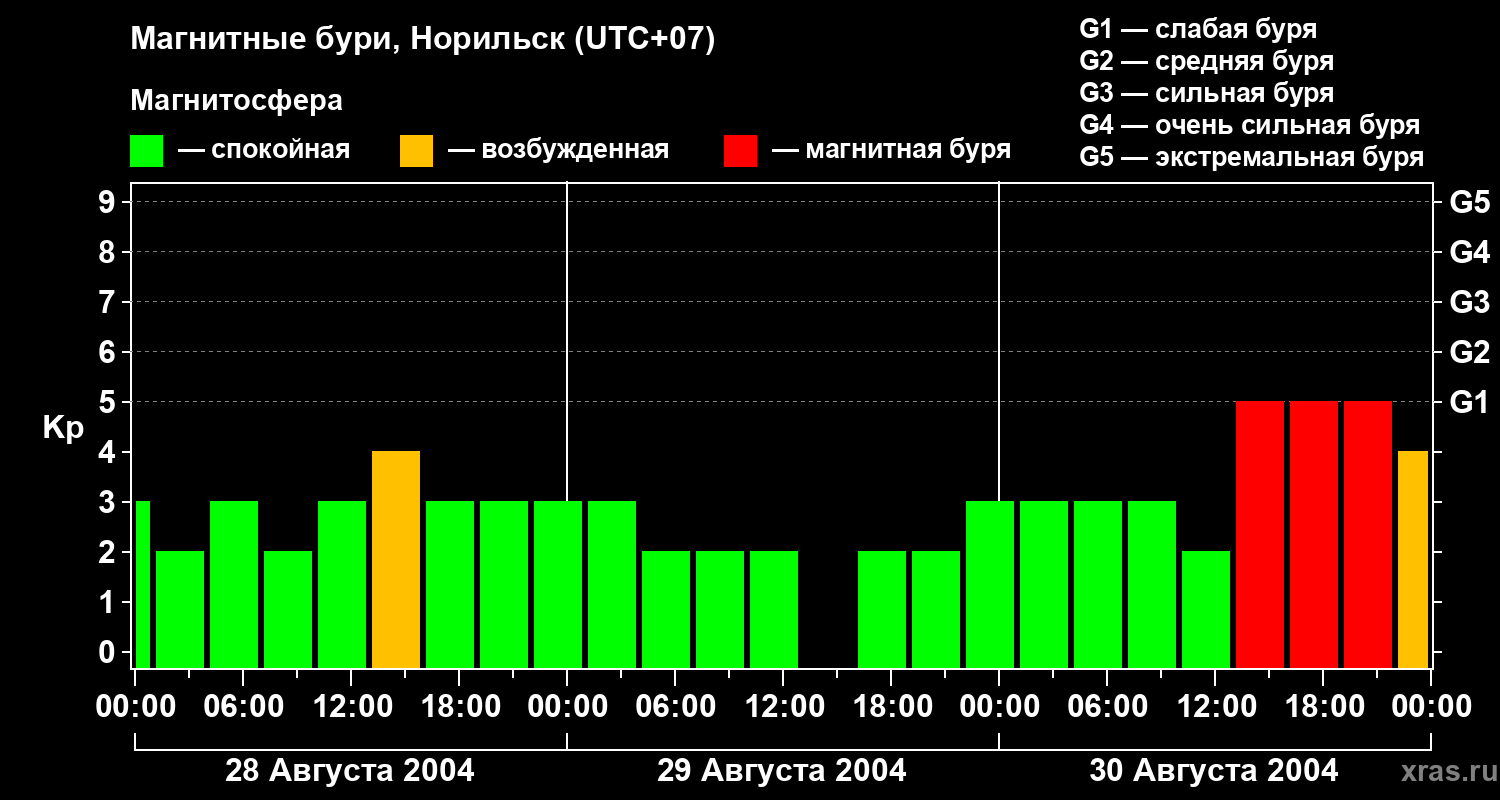Click the 'G5 — экстремальная буря' legend line

tap(1252, 157)
